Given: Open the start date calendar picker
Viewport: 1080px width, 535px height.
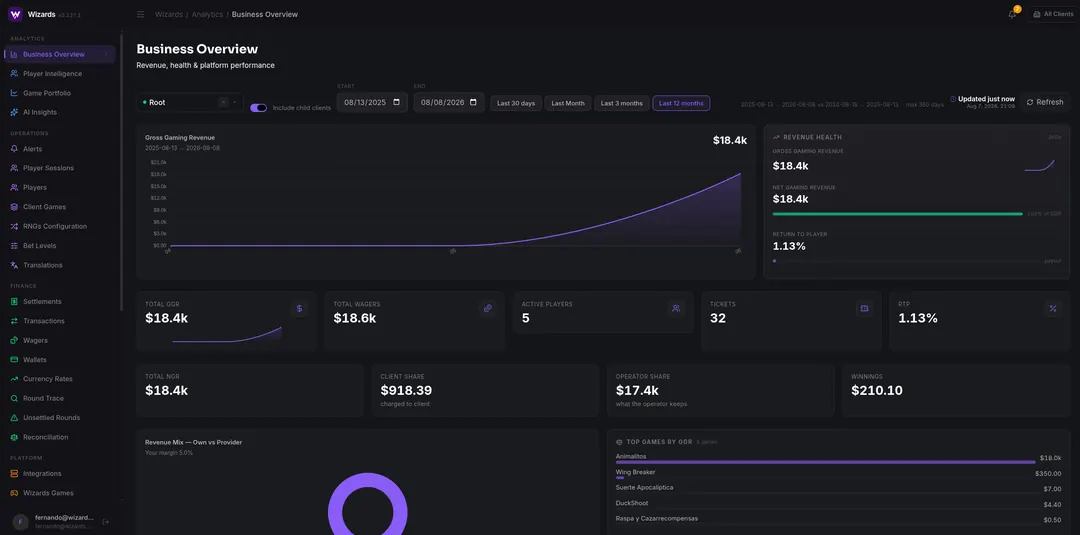Looking at the screenshot, I should [396, 103].
